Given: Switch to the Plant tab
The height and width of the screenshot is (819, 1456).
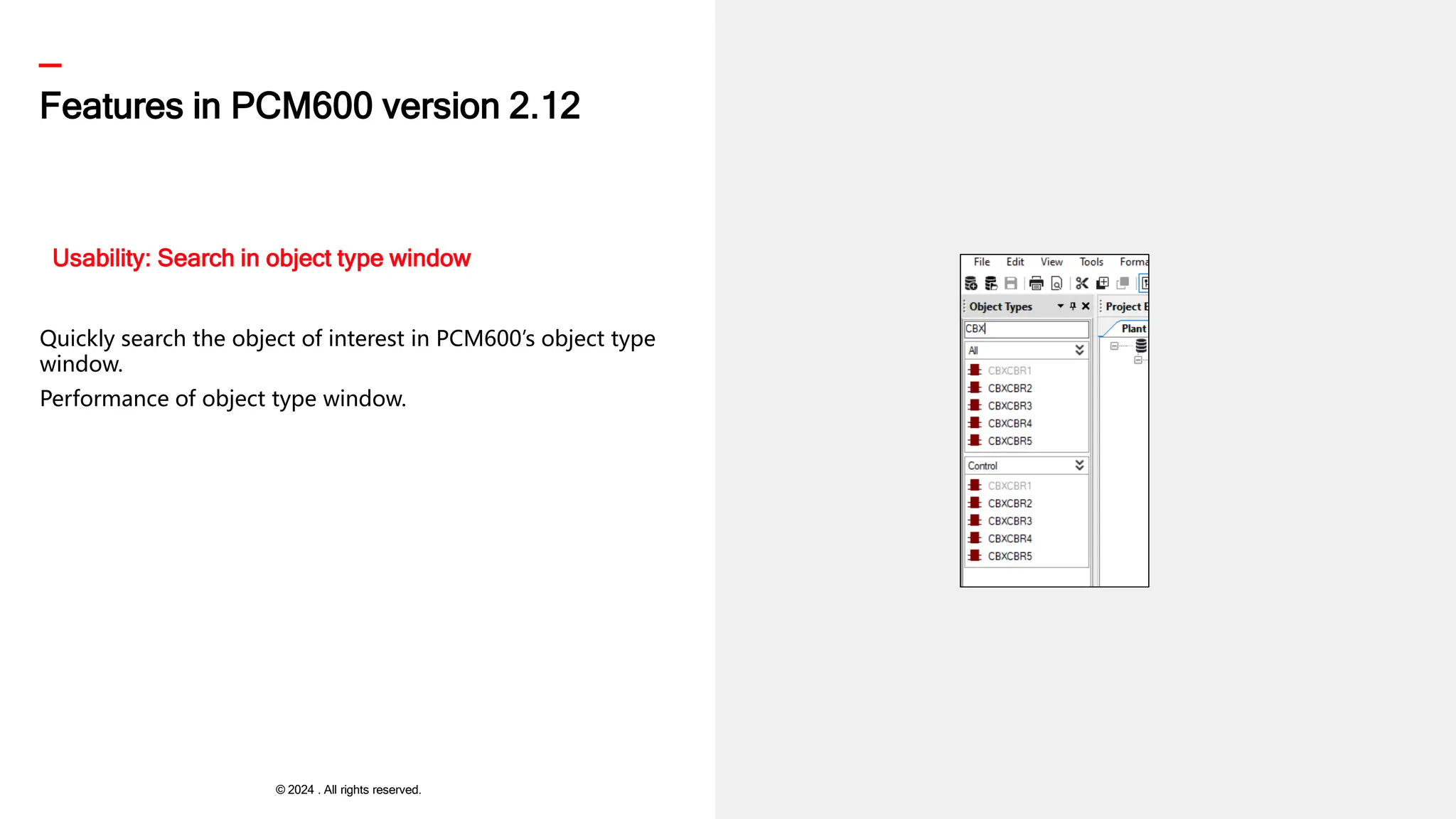Looking at the screenshot, I should tap(1133, 328).
